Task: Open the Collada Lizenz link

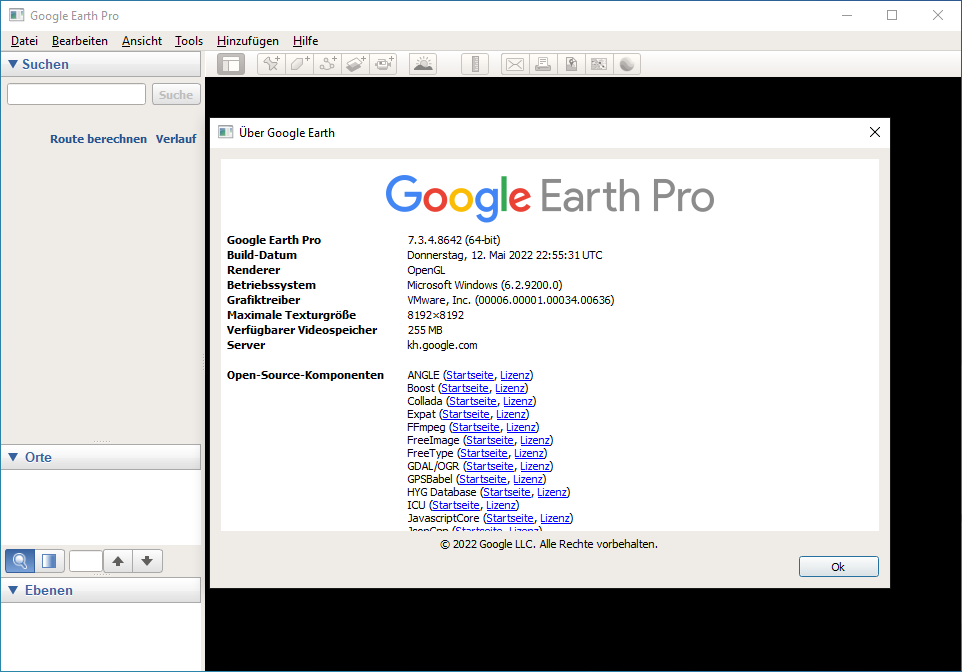Action: [518, 401]
